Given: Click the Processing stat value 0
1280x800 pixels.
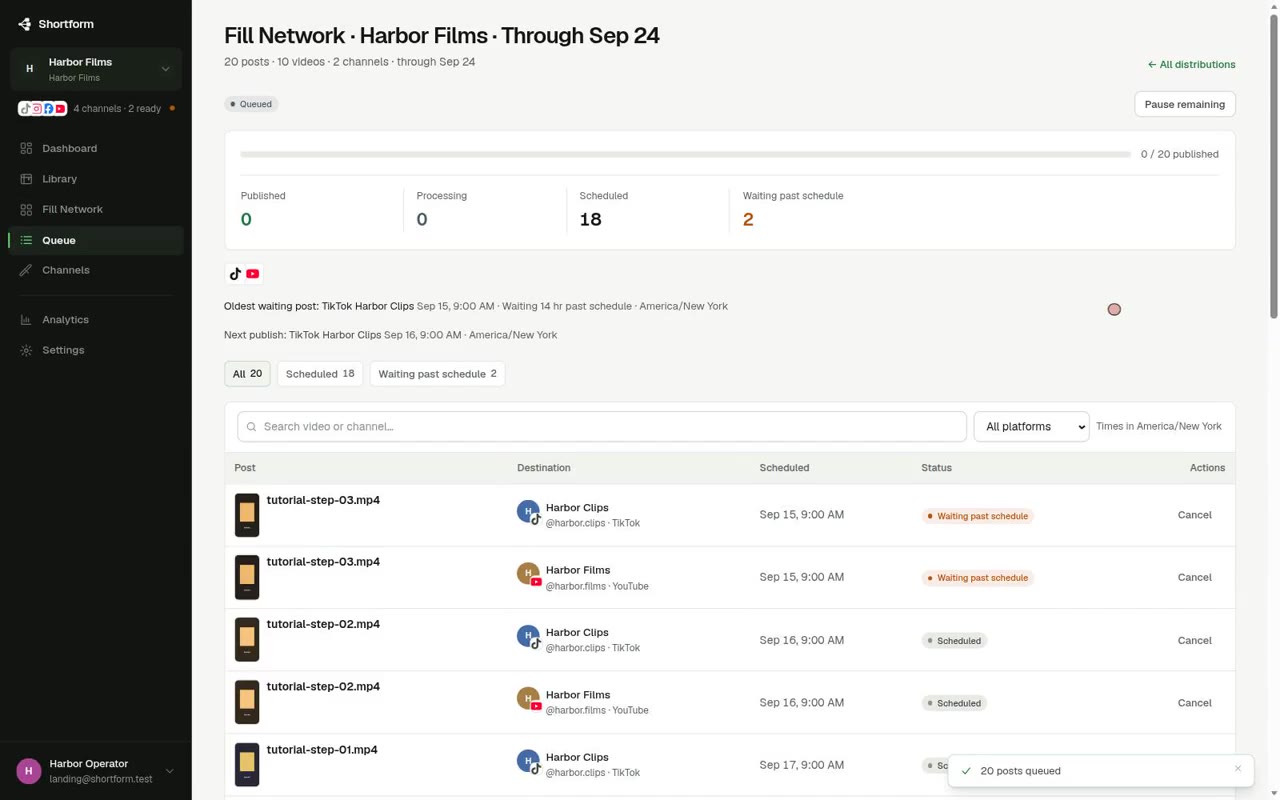Looking at the screenshot, I should tap(422, 219).
